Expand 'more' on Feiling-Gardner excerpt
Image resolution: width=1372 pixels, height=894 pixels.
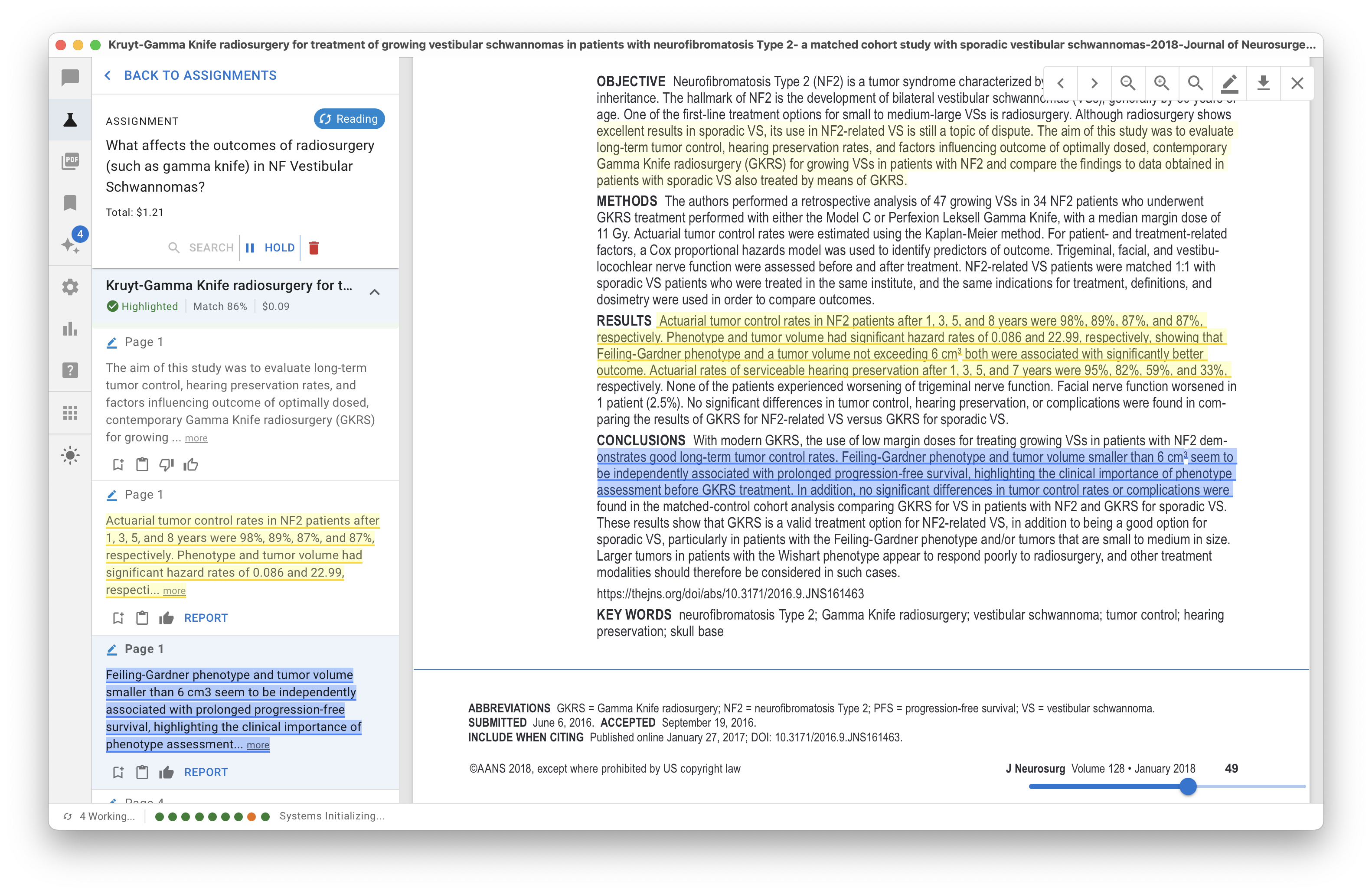[258, 745]
